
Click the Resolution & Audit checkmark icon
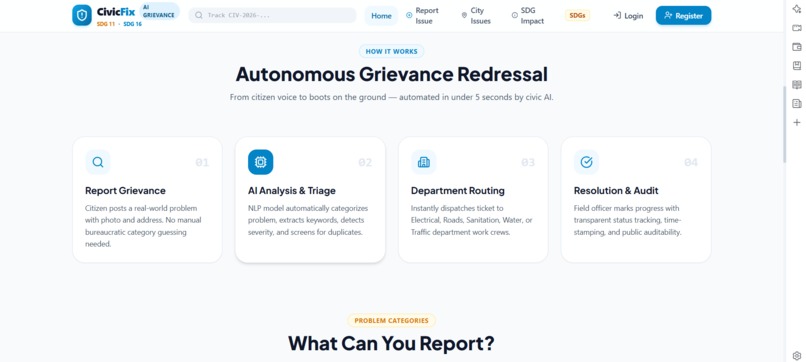pyautogui.click(x=587, y=162)
